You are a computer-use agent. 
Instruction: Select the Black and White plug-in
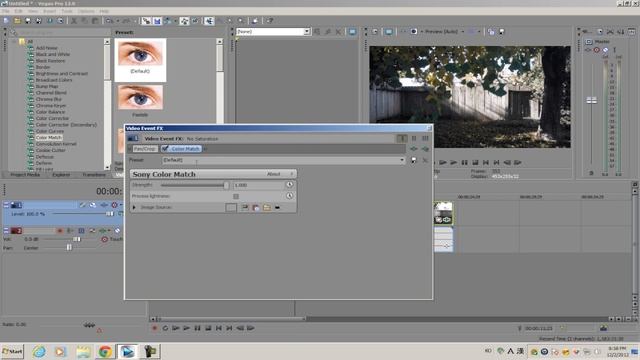pos(53,54)
